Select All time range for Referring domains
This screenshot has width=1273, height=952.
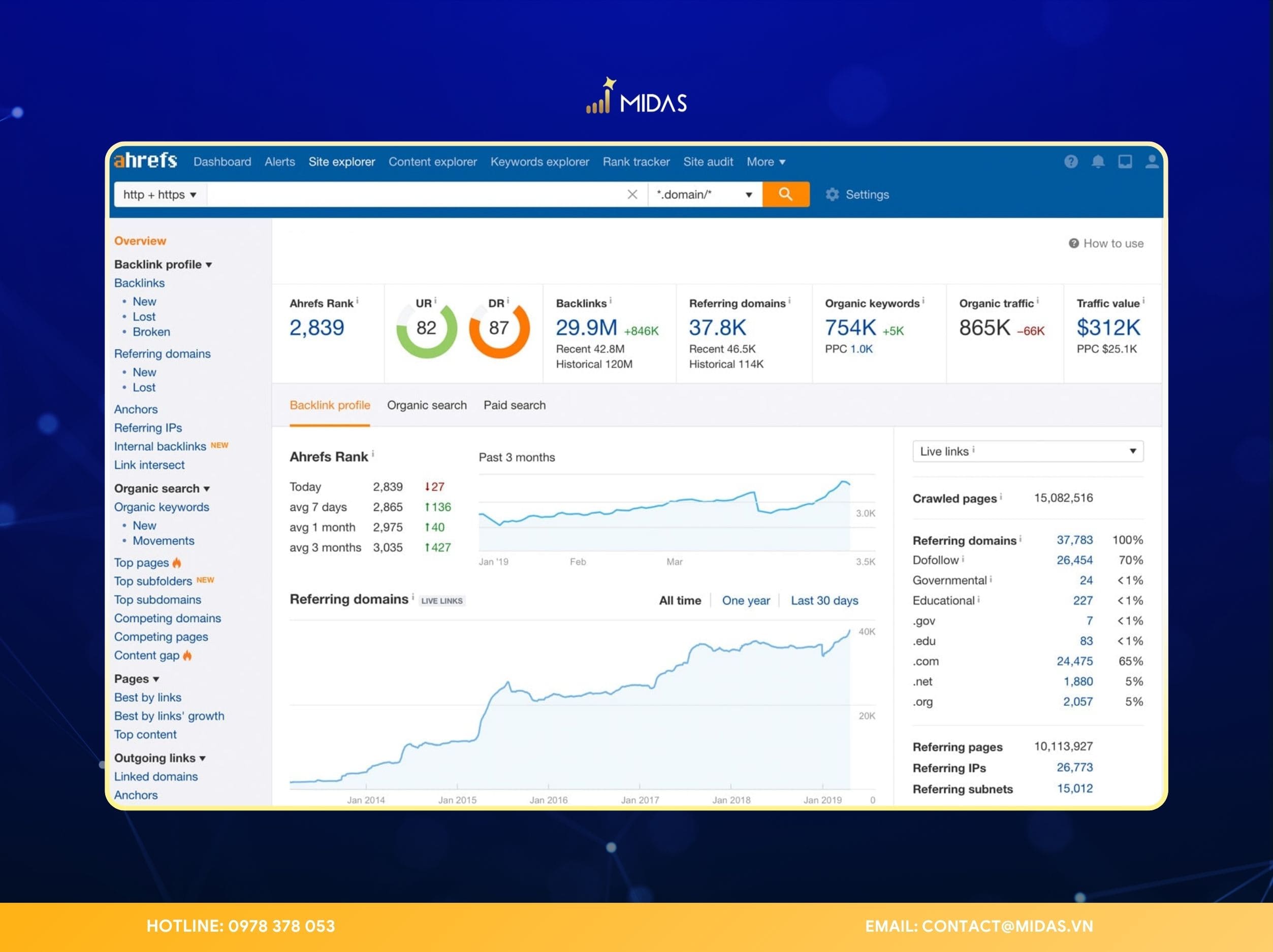(680, 601)
